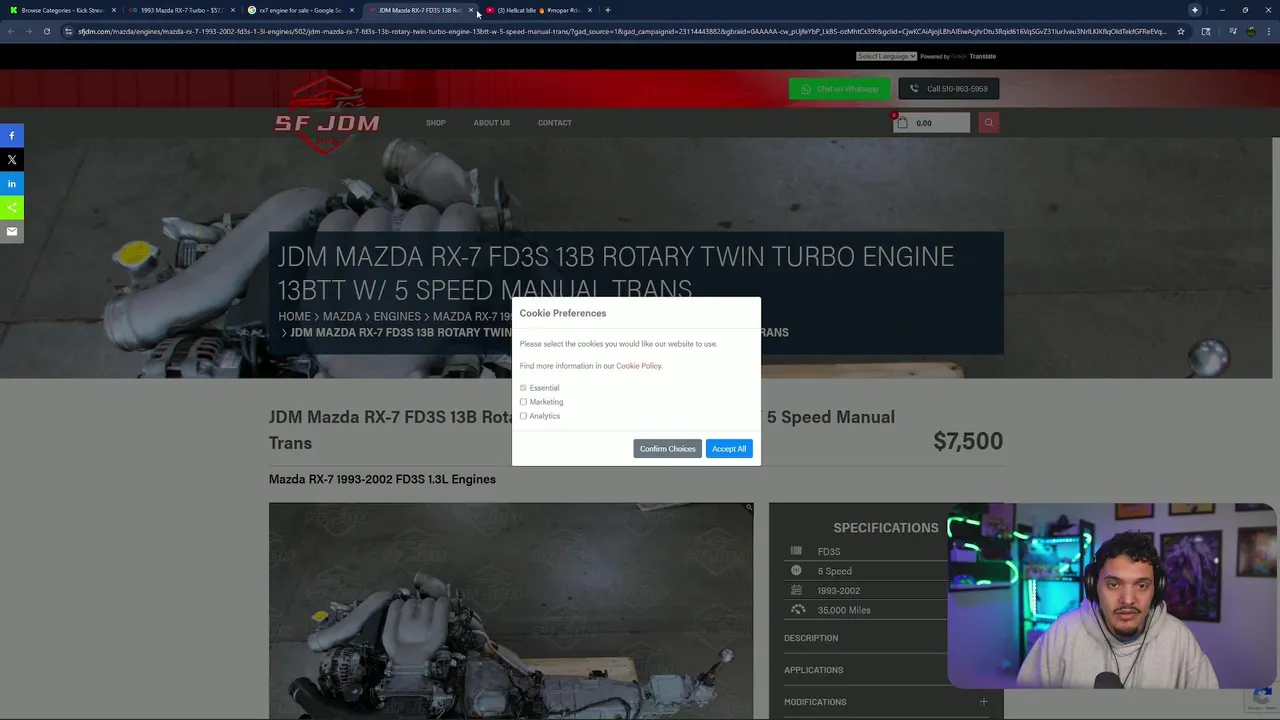Open the Chrome three-dot menu
Viewport: 1280px width, 720px height.
1268,31
